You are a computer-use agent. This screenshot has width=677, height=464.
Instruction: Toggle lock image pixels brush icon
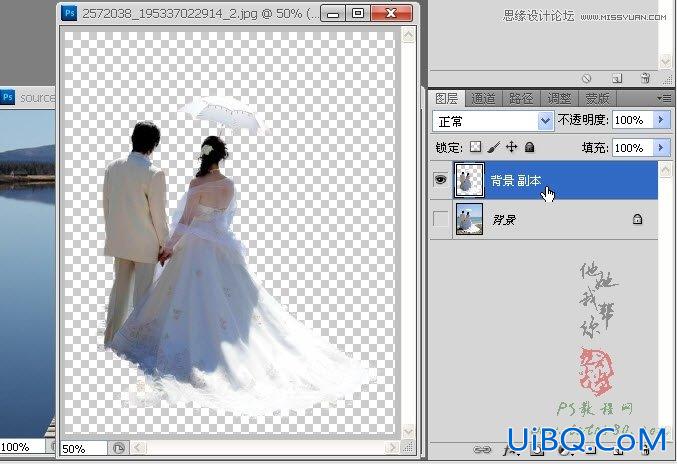click(494, 147)
